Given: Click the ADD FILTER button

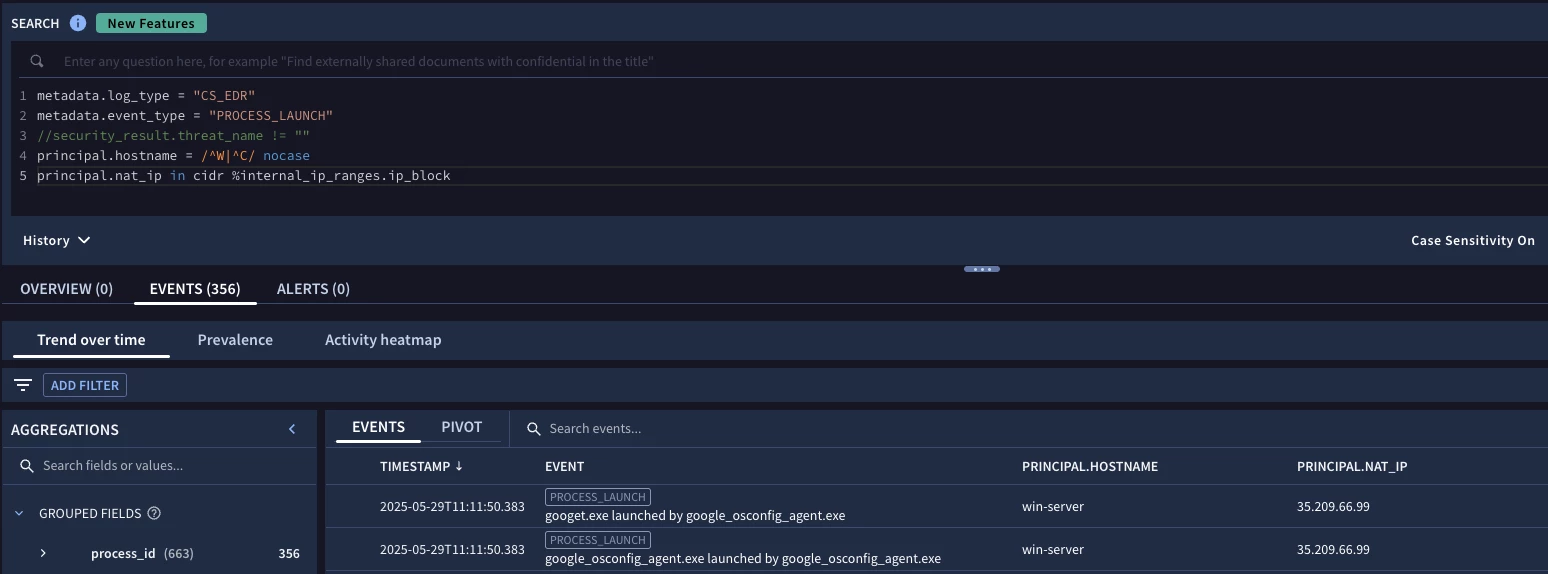Looking at the screenshot, I should (85, 385).
